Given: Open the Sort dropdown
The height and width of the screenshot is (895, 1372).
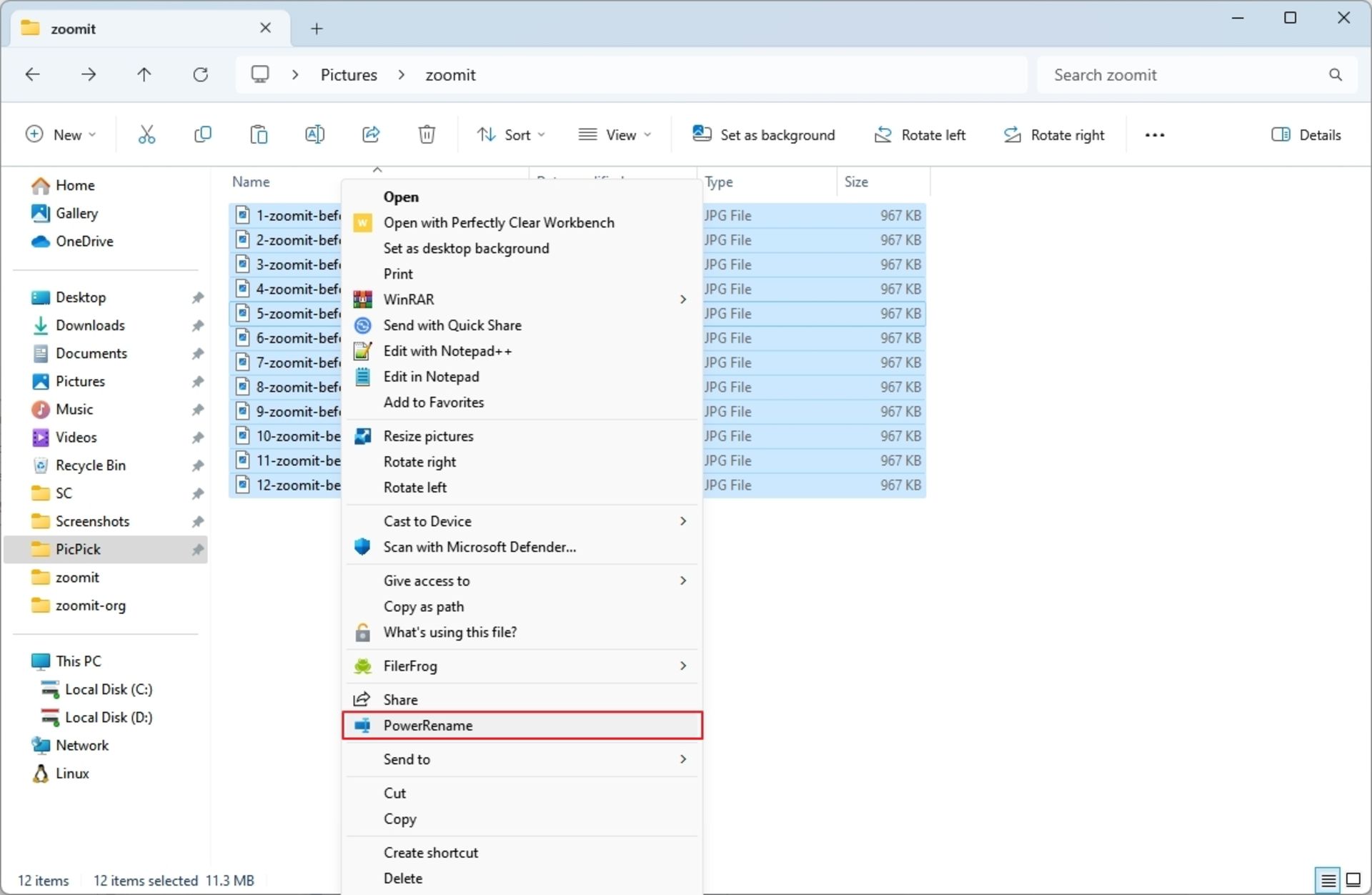Looking at the screenshot, I should tap(511, 134).
